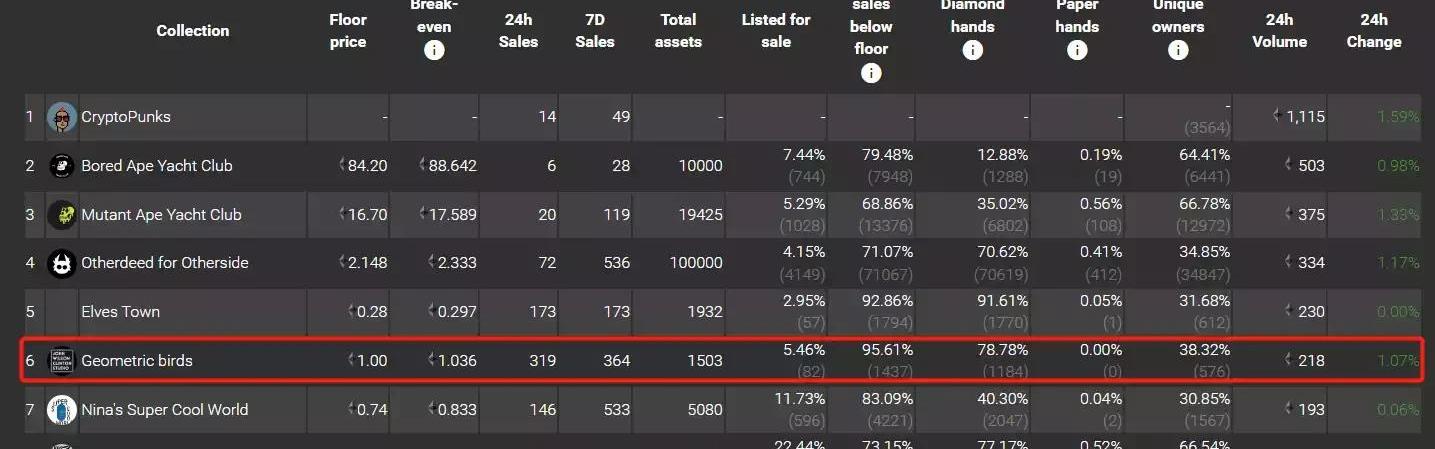The image size is (1435, 449).
Task: Sort by Total assets column
Action: [679, 31]
